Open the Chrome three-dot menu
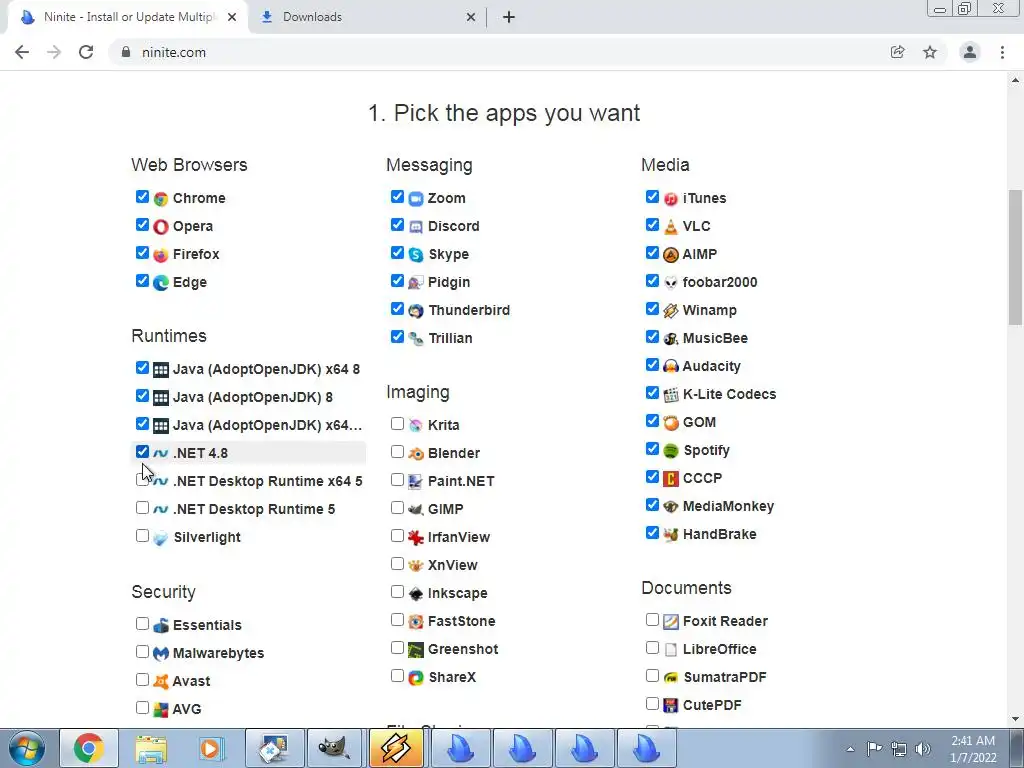The width and height of the screenshot is (1024, 768). pos(1002,52)
